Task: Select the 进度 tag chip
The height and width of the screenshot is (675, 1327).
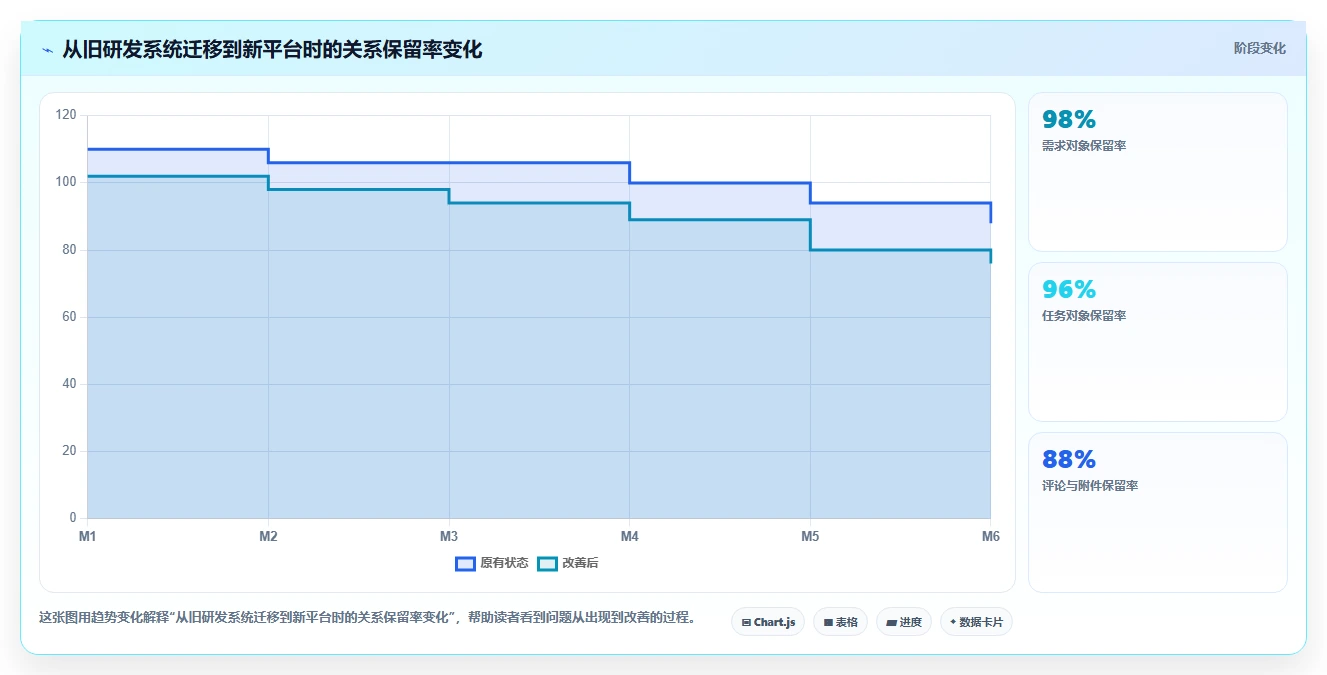Action: click(903, 622)
